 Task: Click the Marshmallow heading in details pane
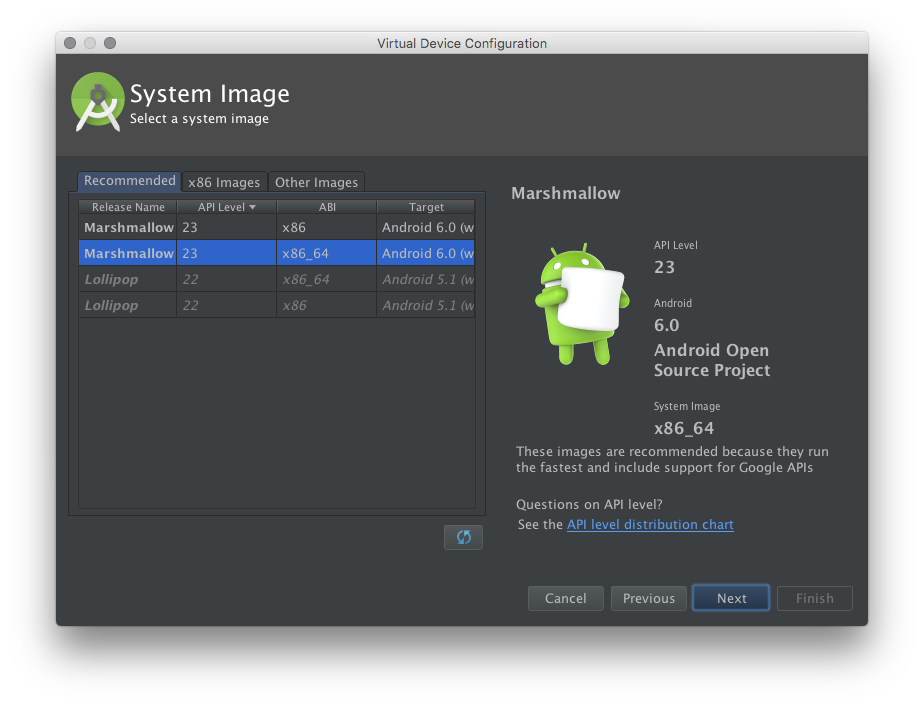(566, 193)
